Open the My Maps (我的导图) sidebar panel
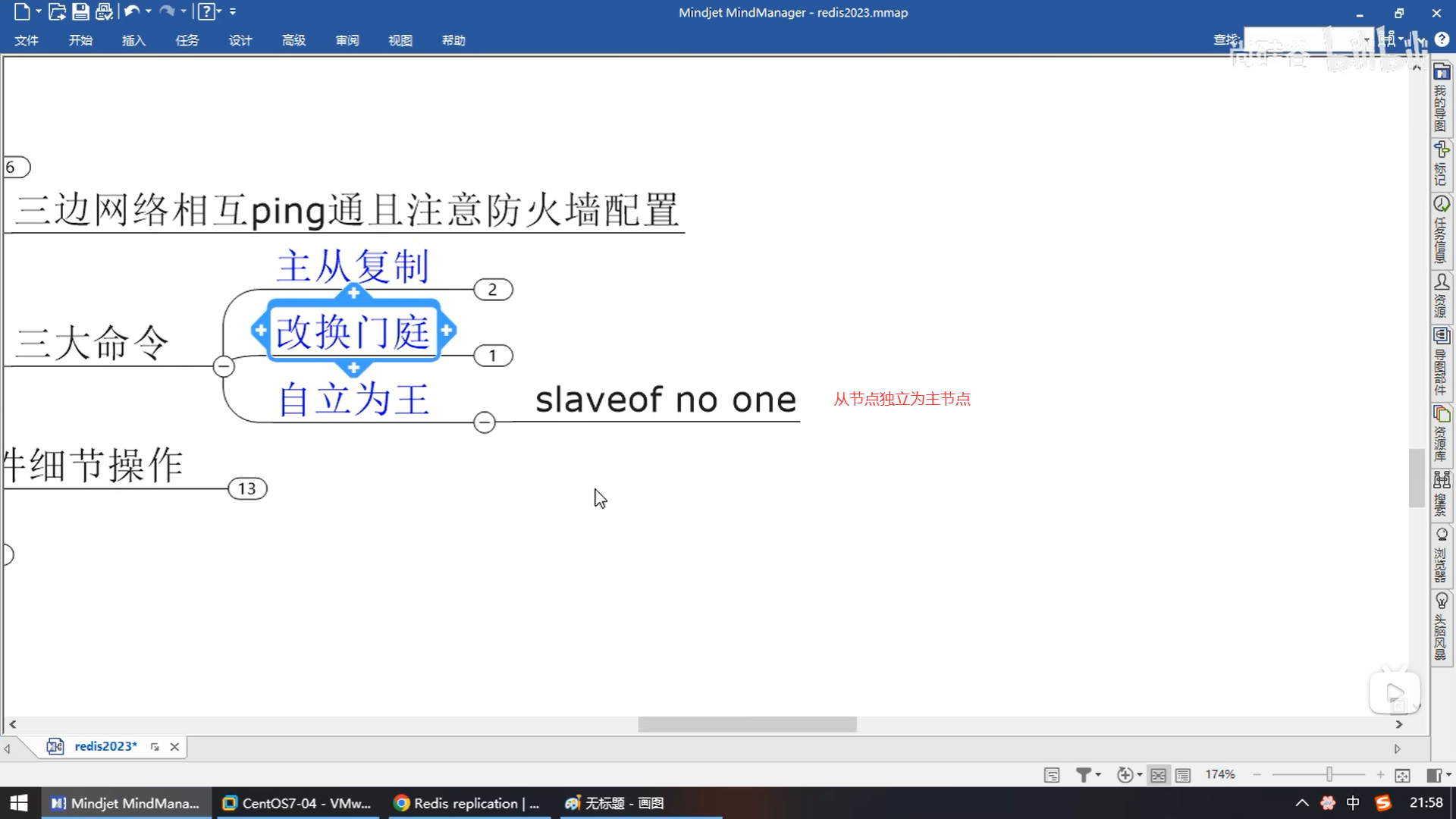Screen dimensions: 1456x819 point(1441,99)
